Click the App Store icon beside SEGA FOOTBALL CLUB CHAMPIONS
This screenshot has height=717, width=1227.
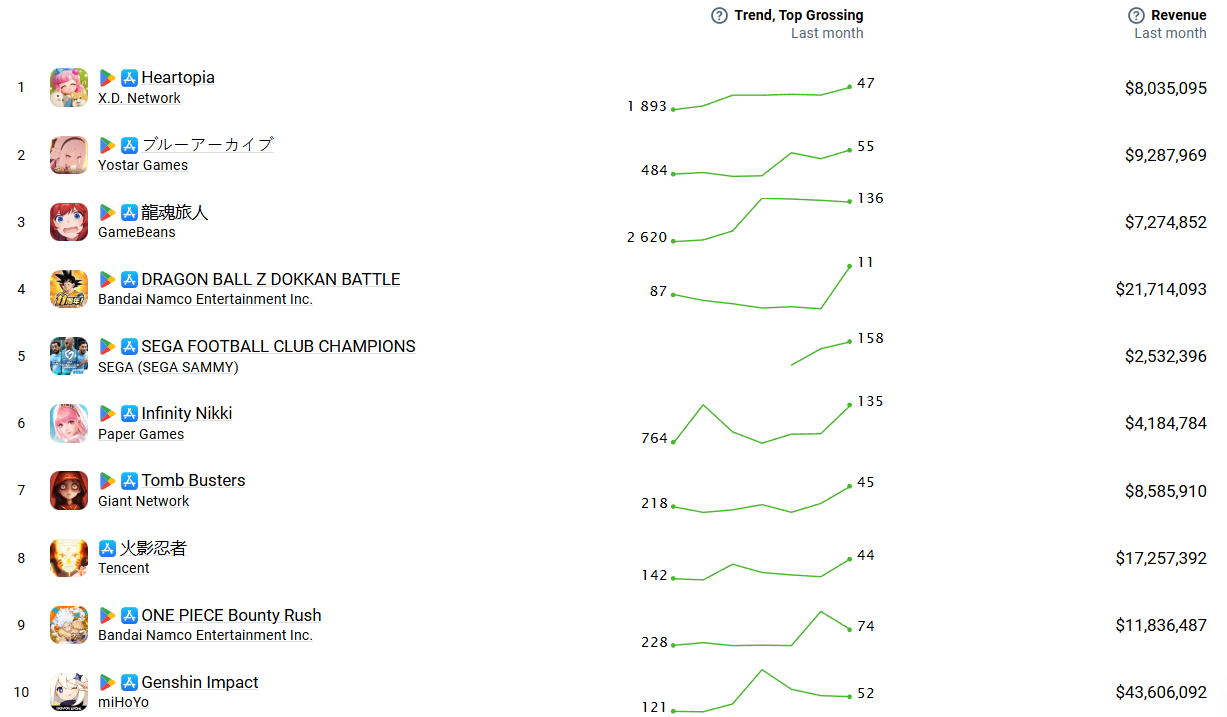(x=129, y=347)
